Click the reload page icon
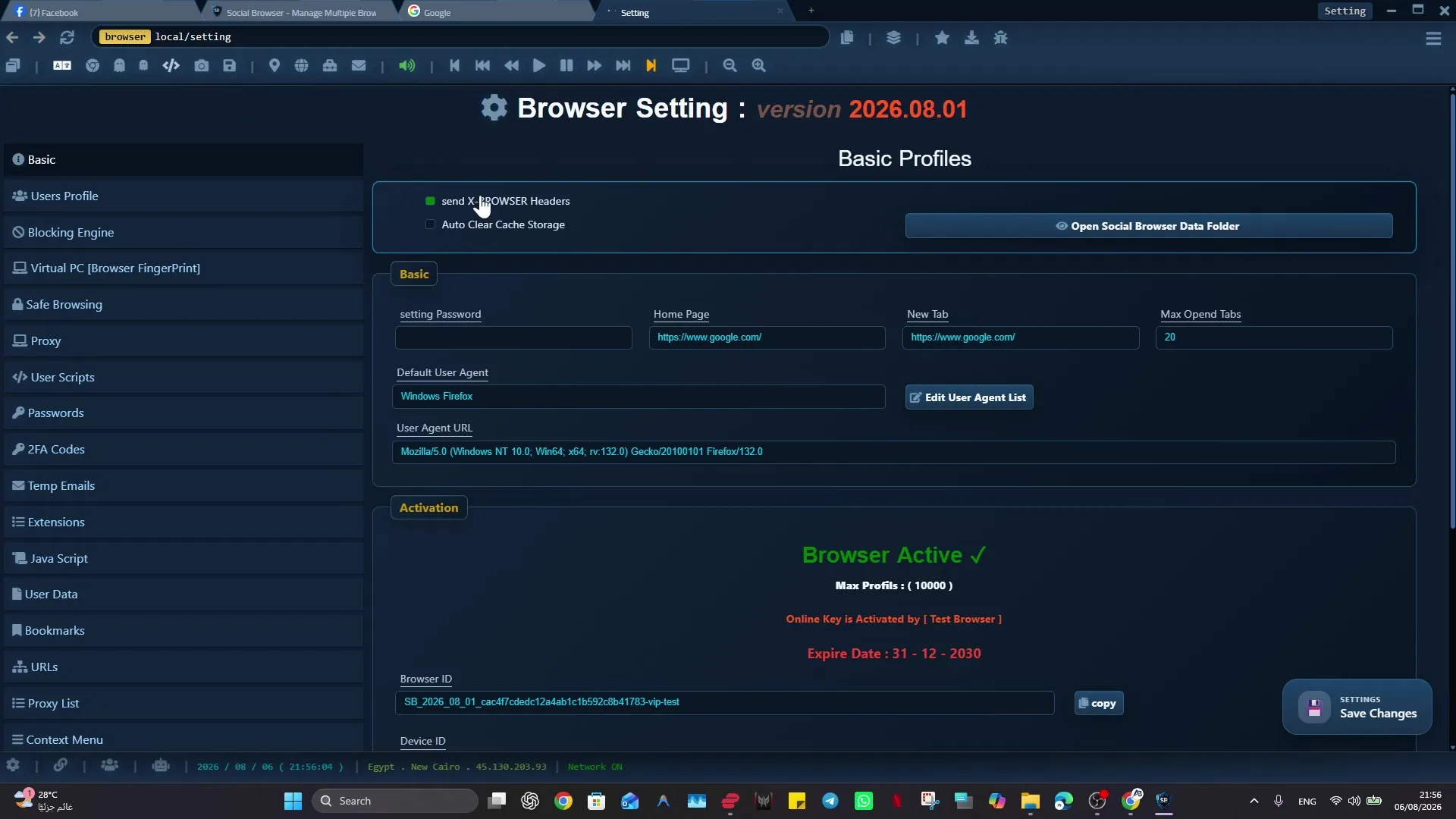The height and width of the screenshot is (819, 1456). [x=67, y=37]
